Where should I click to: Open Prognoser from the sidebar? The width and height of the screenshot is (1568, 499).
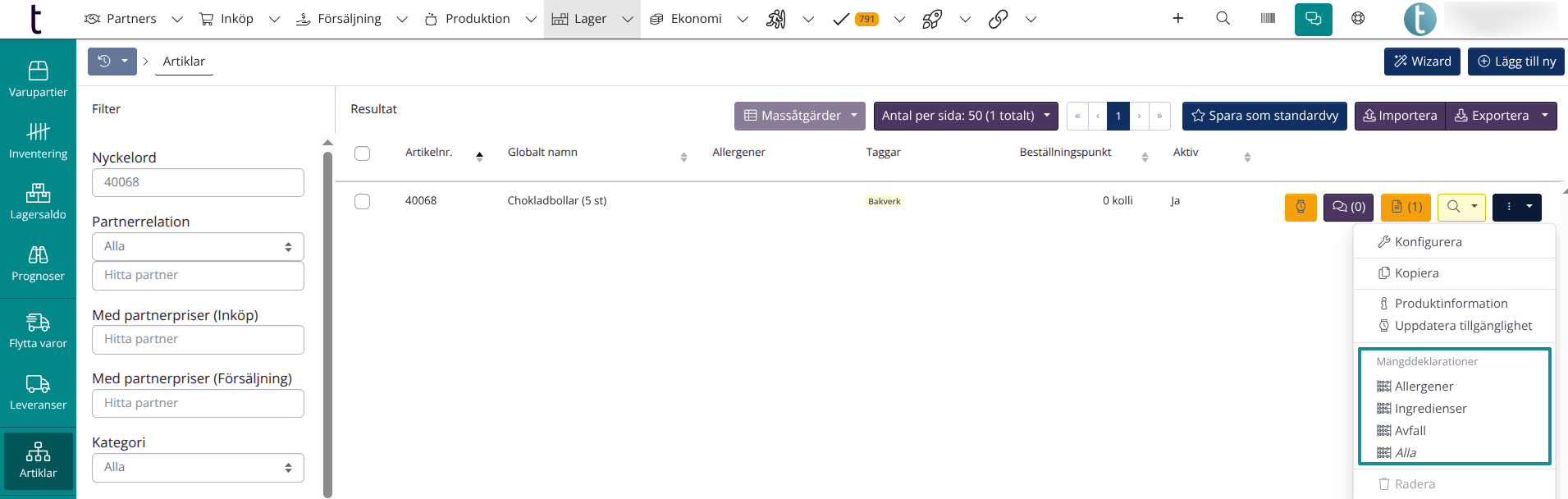pos(38,263)
